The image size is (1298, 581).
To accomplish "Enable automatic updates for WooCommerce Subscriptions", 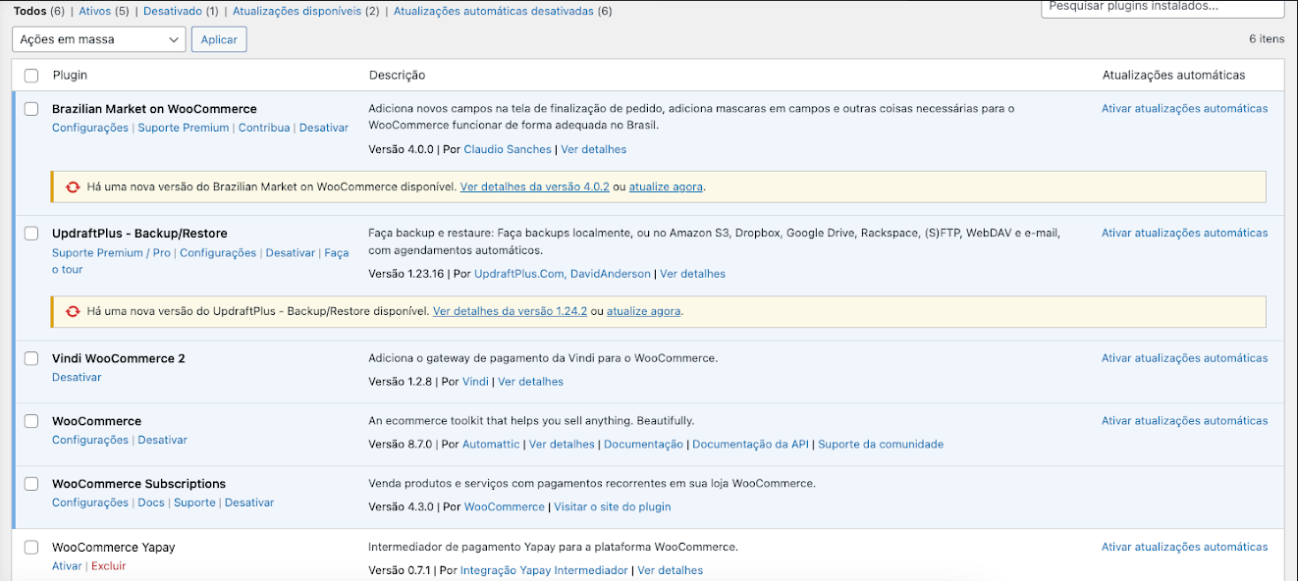I will coord(1184,484).
